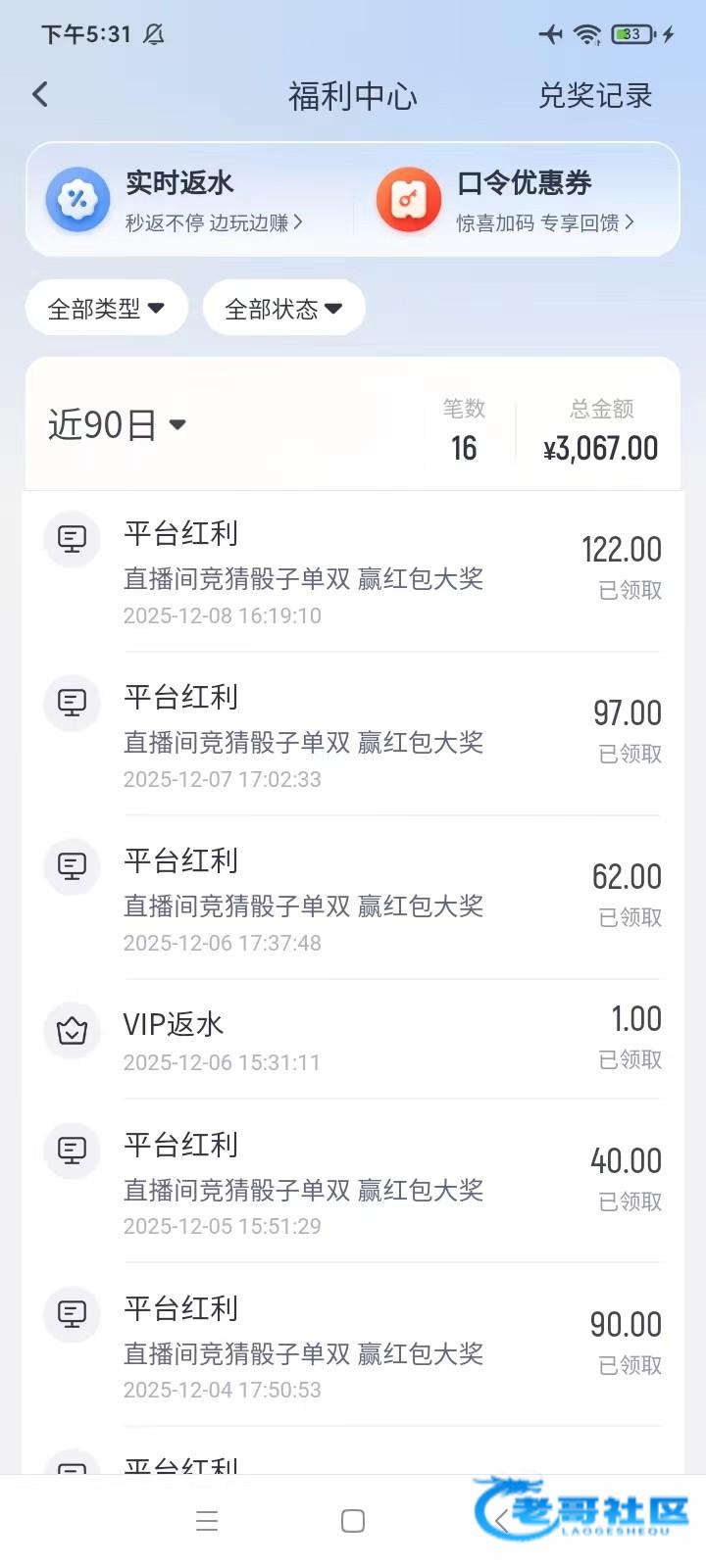Viewport: 706px width, 1568px height.
Task: Tap the blue 实时返水 percent icon
Action: pos(77,200)
